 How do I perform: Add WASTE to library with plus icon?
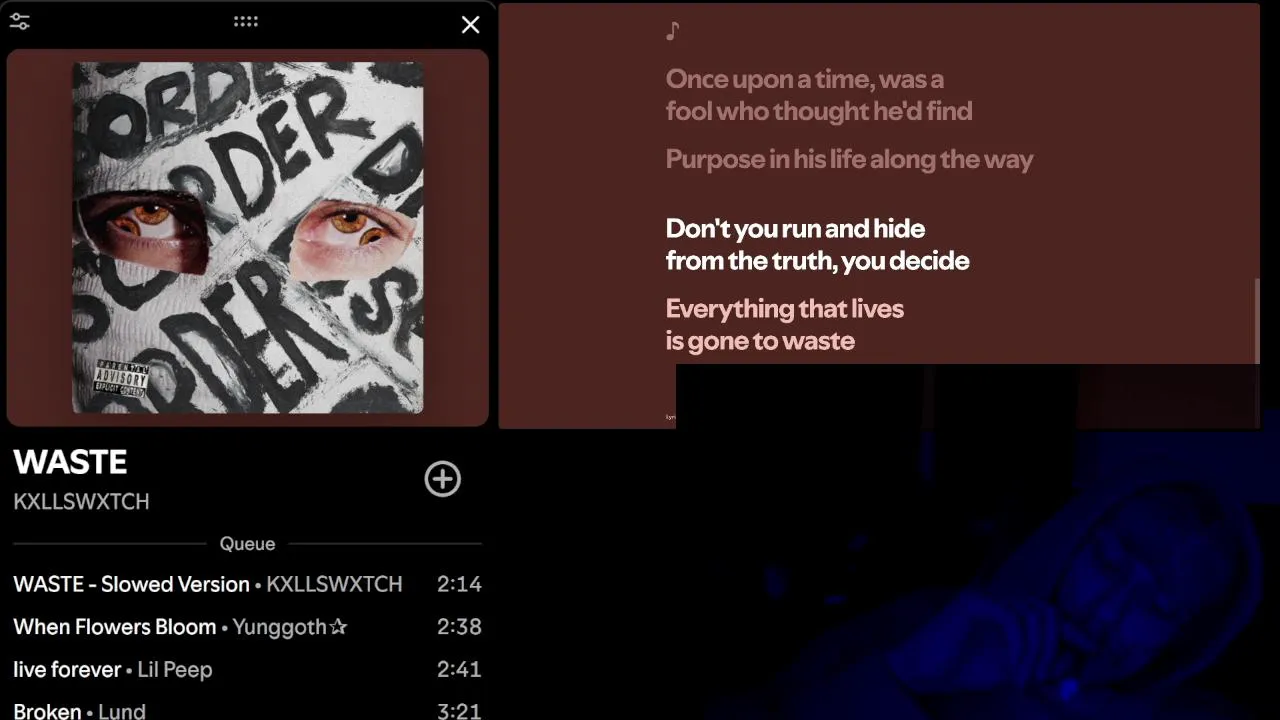coord(443,479)
